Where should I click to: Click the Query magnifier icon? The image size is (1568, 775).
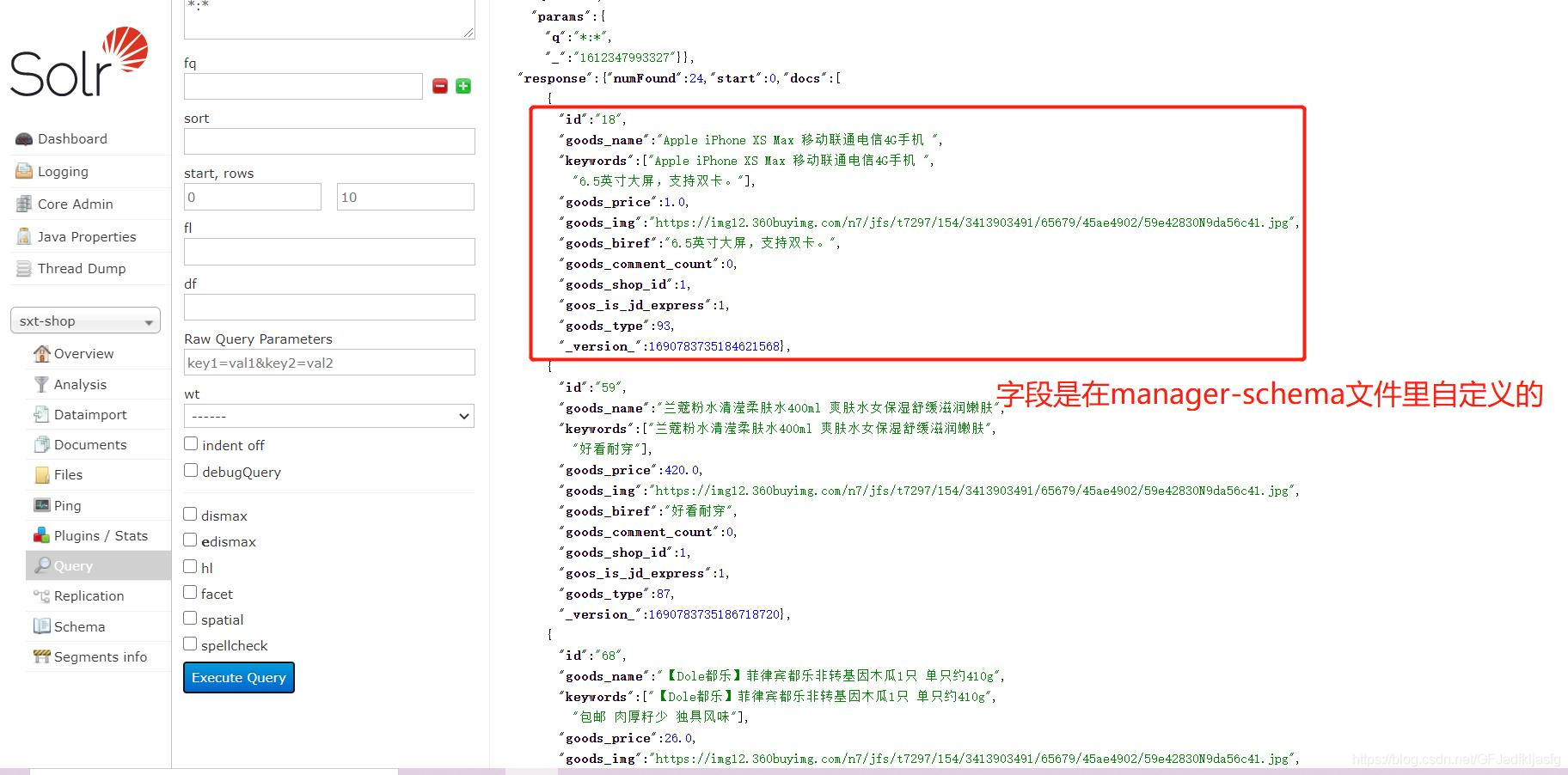coord(41,565)
